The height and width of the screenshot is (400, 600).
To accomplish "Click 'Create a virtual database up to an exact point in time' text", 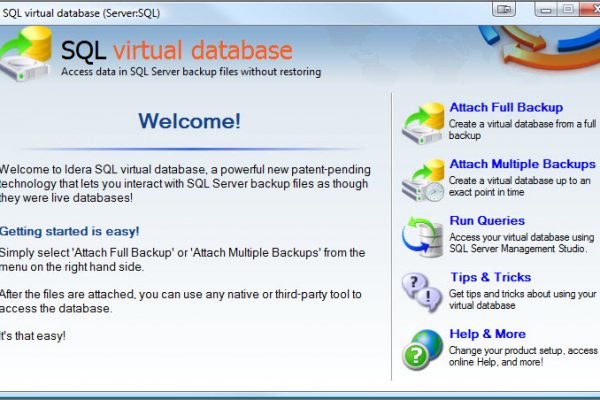I will [520, 186].
